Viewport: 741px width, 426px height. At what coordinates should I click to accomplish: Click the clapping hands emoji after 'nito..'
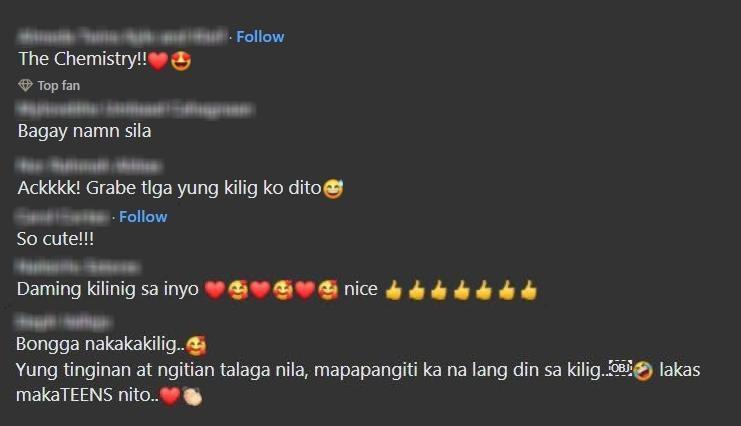[x=192, y=396]
